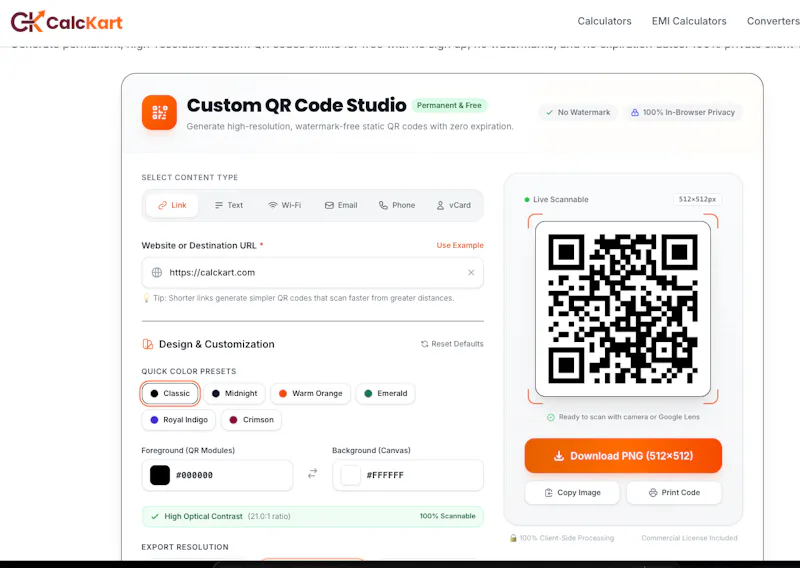This screenshot has height=568, width=800.
Task: Click the Live Scannable status indicator
Action: pos(556,200)
